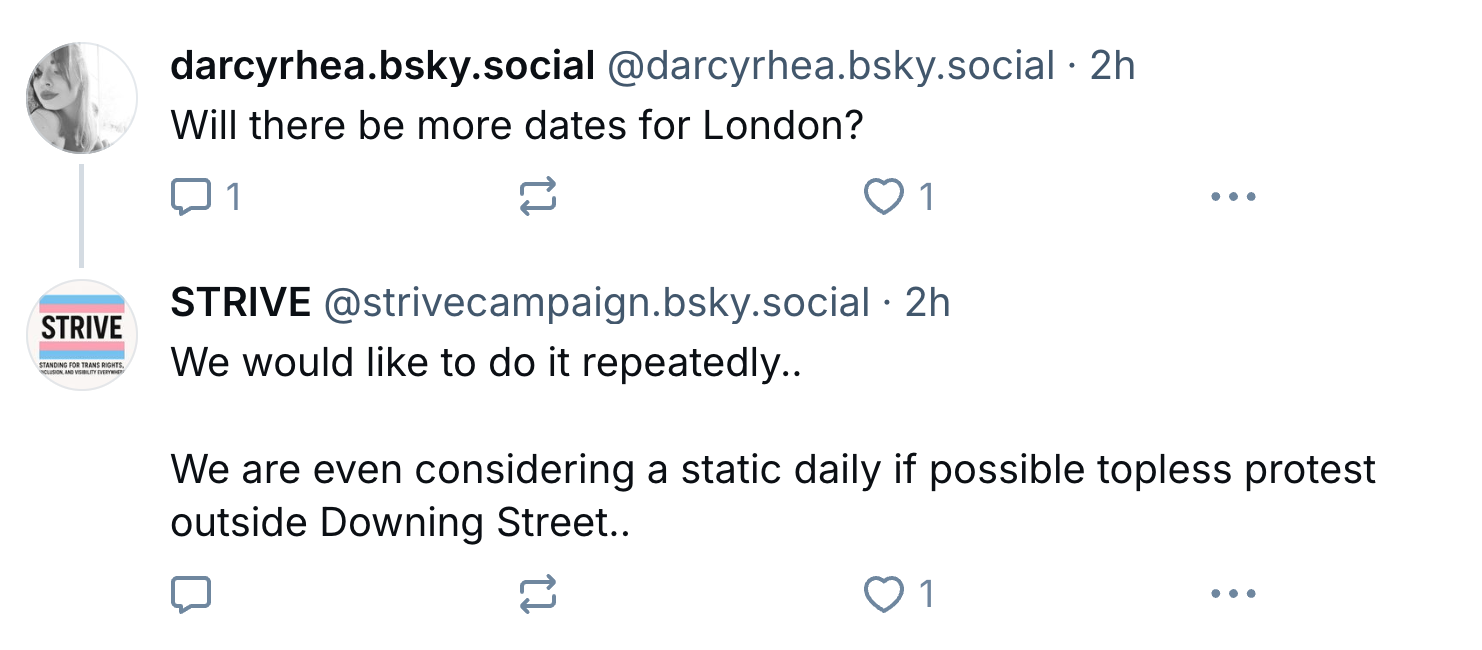This screenshot has height=650, width=1482.
Task: Open the 2h timestamp on darcyrhea's post
Action: pyautogui.click(x=1112, y=67)
